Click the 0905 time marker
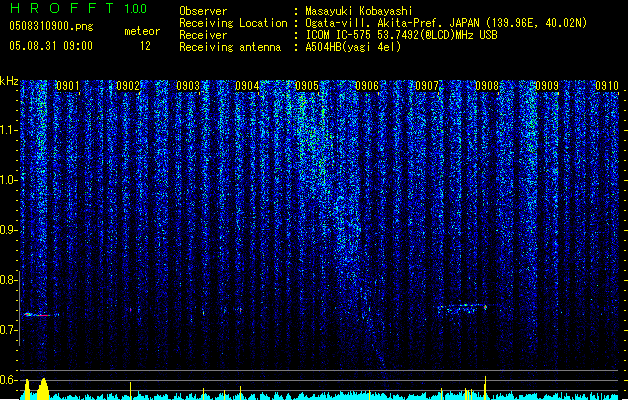629x400 pixels. pos(307,86)
